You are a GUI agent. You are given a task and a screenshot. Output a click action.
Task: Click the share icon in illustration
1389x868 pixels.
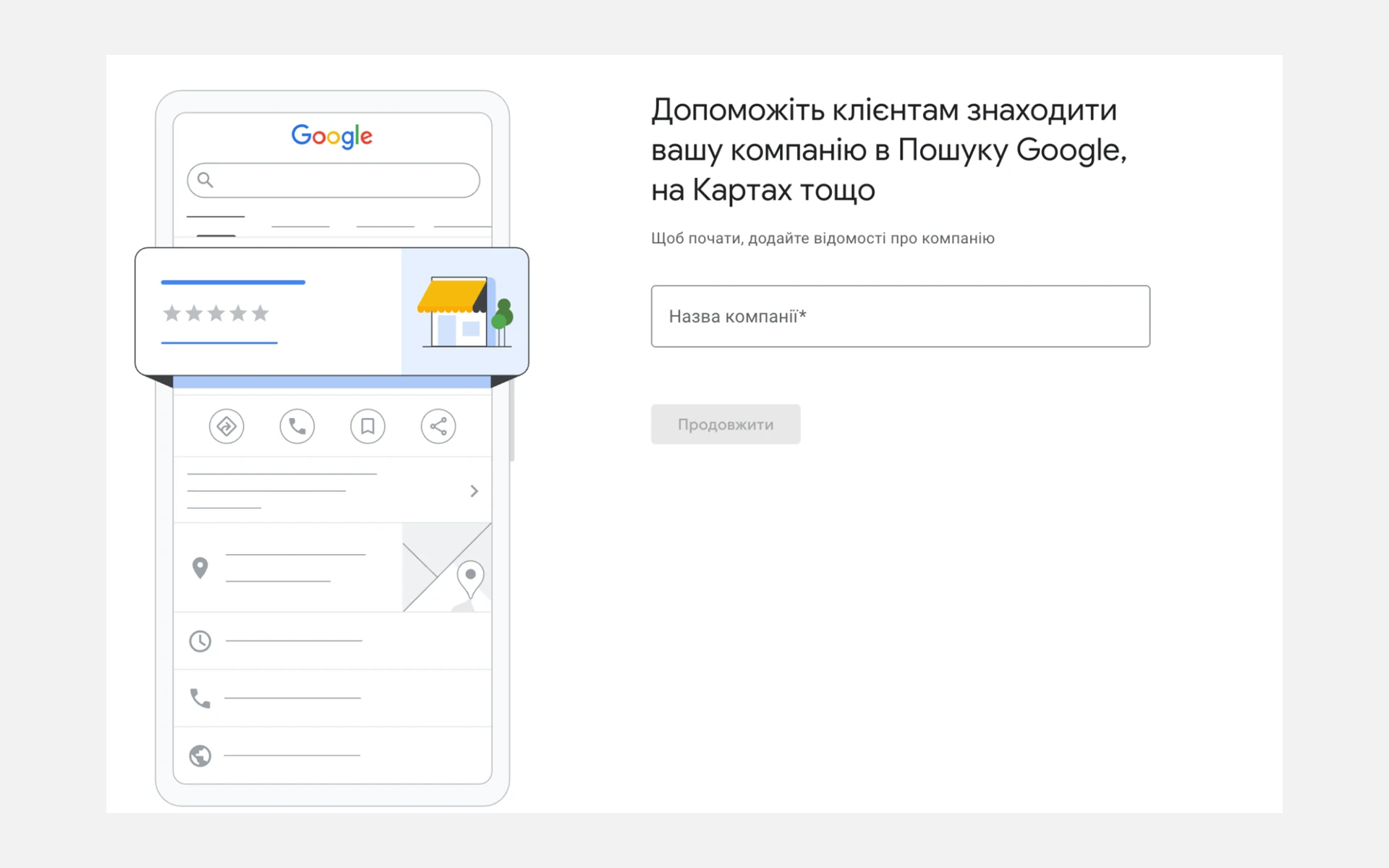coord(438,426)
